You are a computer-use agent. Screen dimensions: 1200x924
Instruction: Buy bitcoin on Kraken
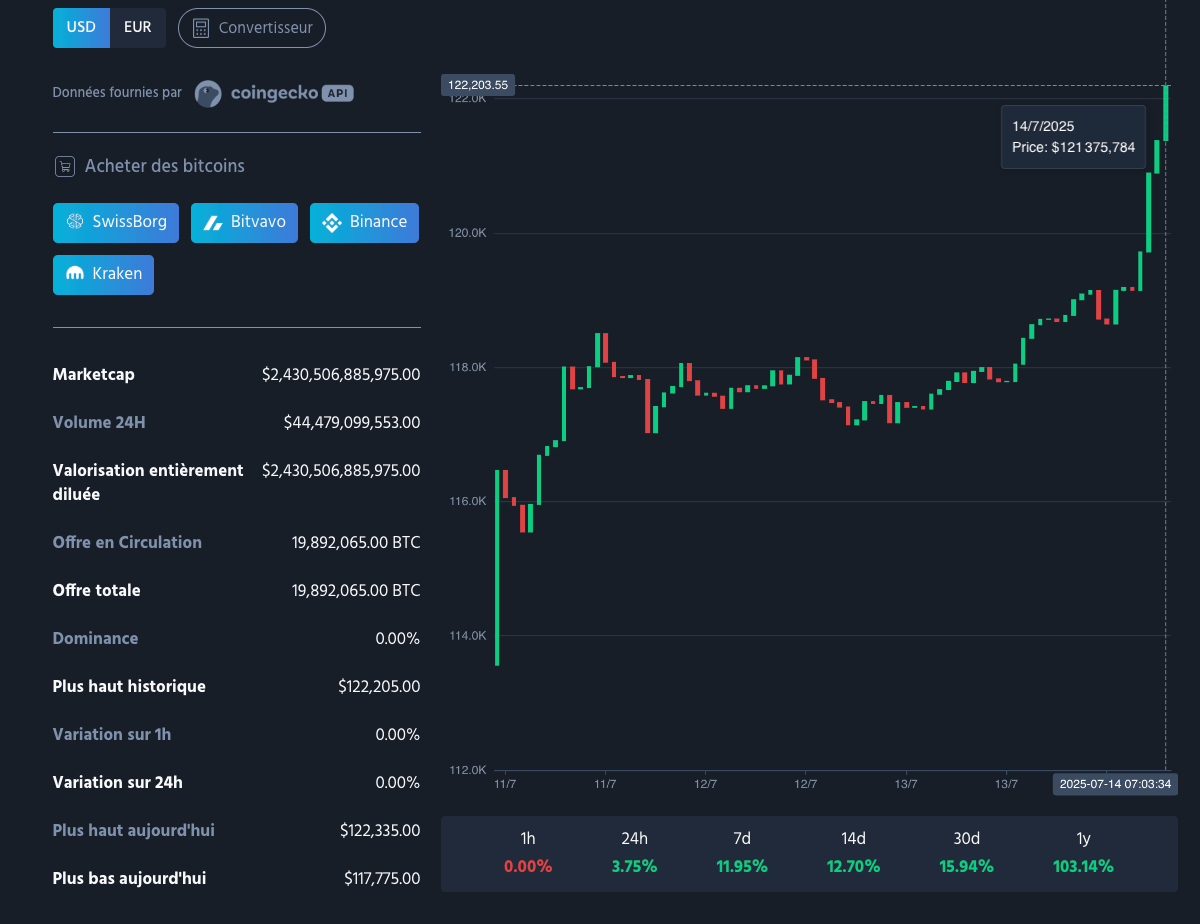point(104,274)
